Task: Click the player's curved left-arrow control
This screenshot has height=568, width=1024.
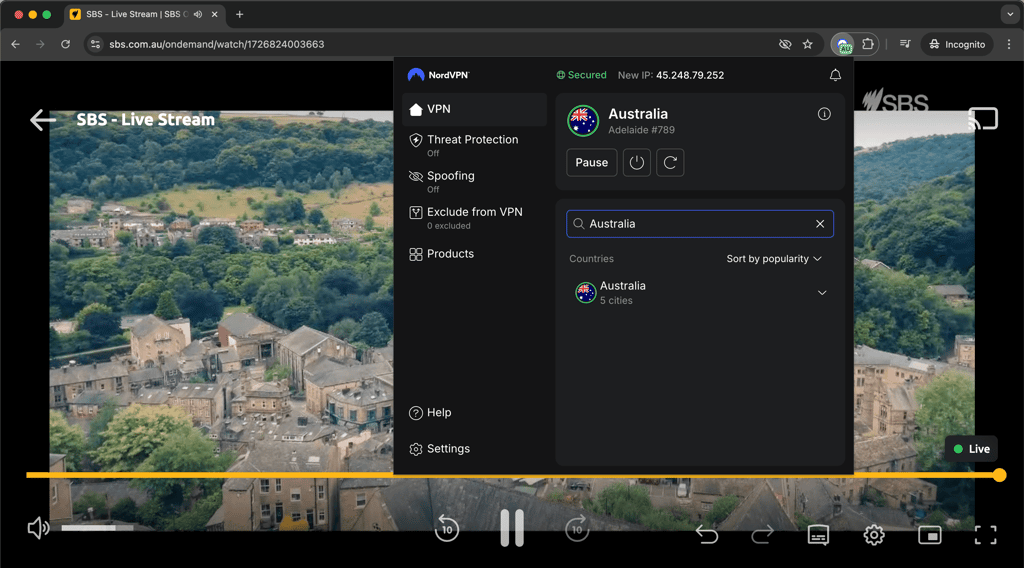Action: coord(707,535)
